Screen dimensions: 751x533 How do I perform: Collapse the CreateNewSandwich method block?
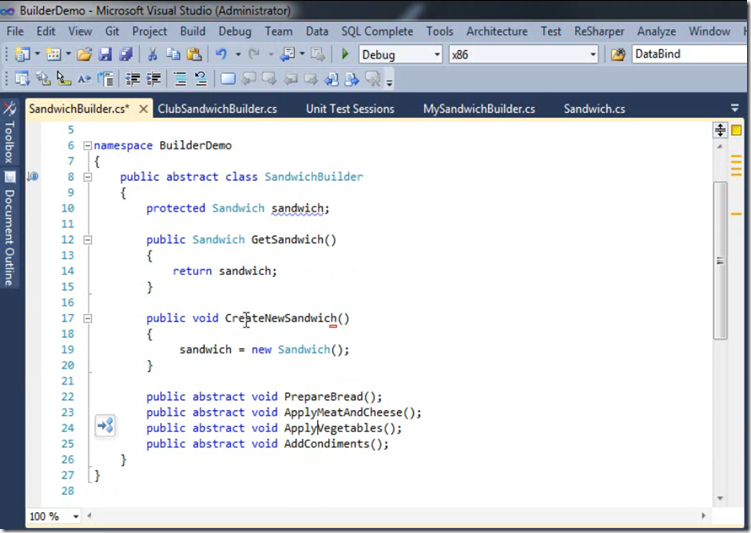point(88,318)
